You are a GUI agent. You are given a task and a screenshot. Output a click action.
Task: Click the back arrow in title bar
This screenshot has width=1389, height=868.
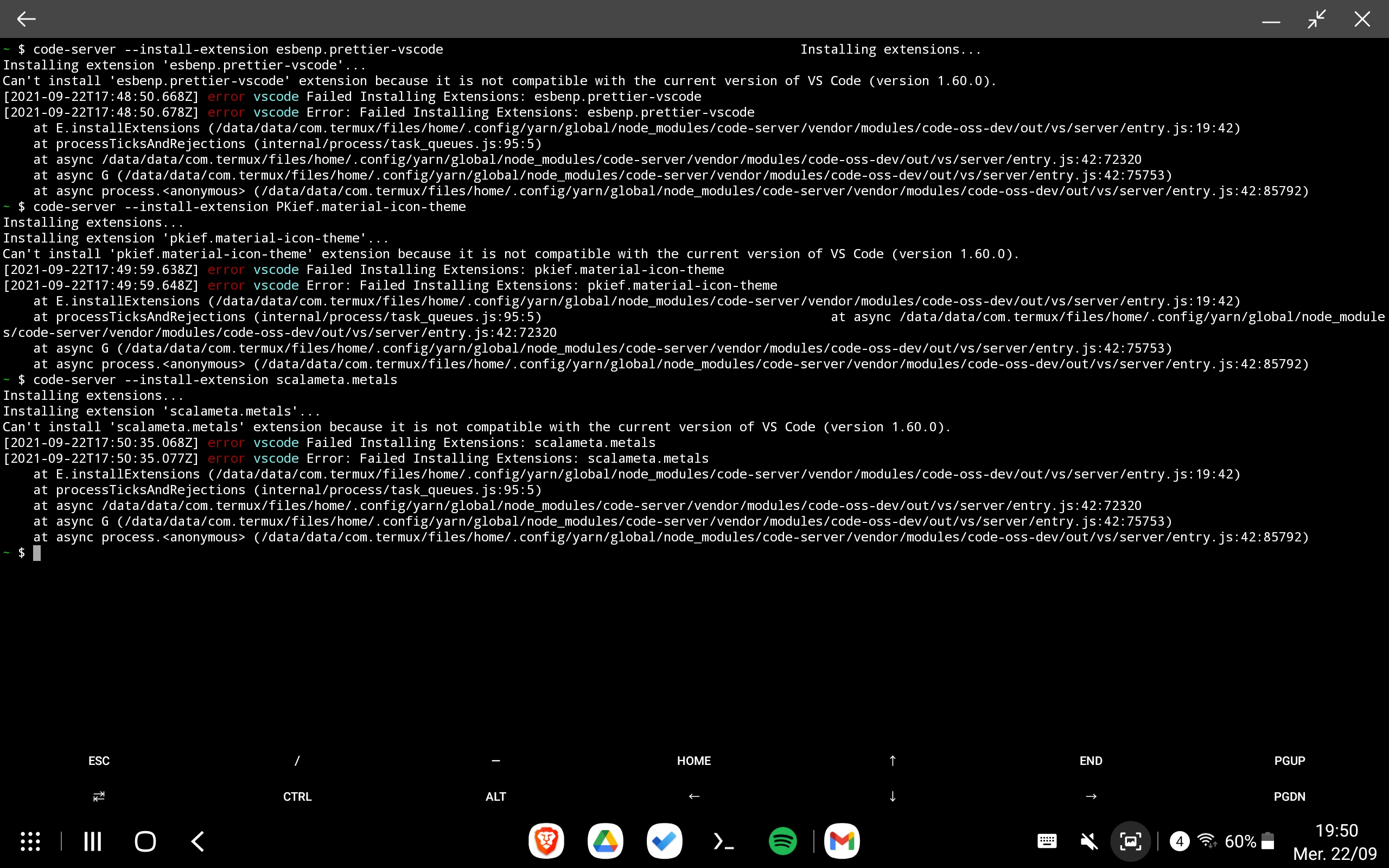coord(27,19)
